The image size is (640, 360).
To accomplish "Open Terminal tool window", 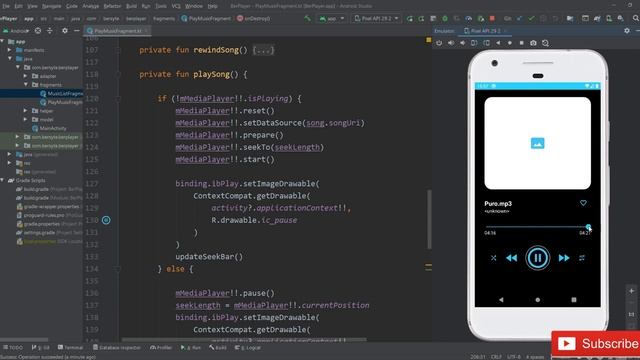I will pos(70,347).
